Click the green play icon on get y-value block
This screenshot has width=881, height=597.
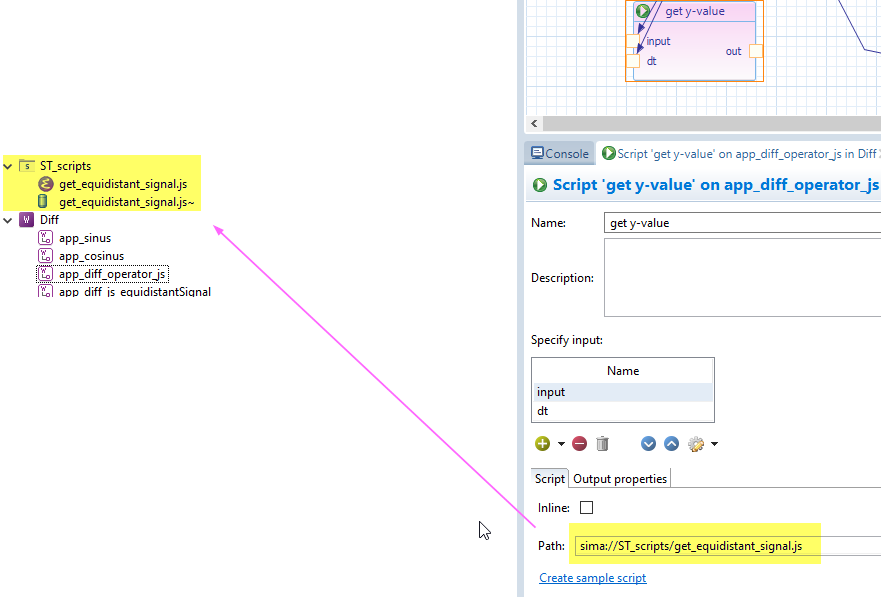click(x=643, y=11)
